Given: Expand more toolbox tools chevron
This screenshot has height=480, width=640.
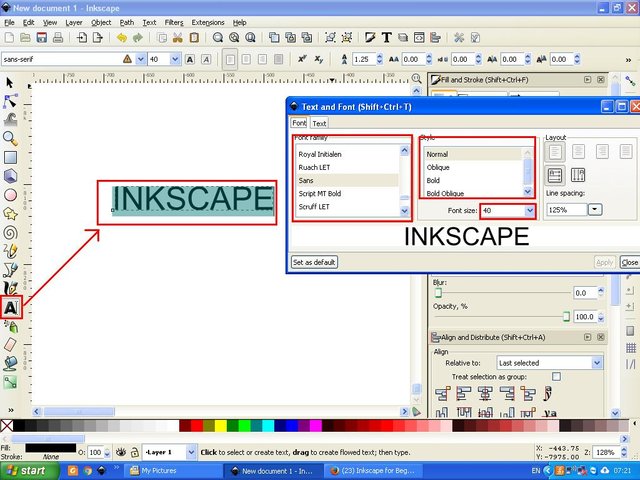Looking at the screenshot, I should click(x=11, y=409).
